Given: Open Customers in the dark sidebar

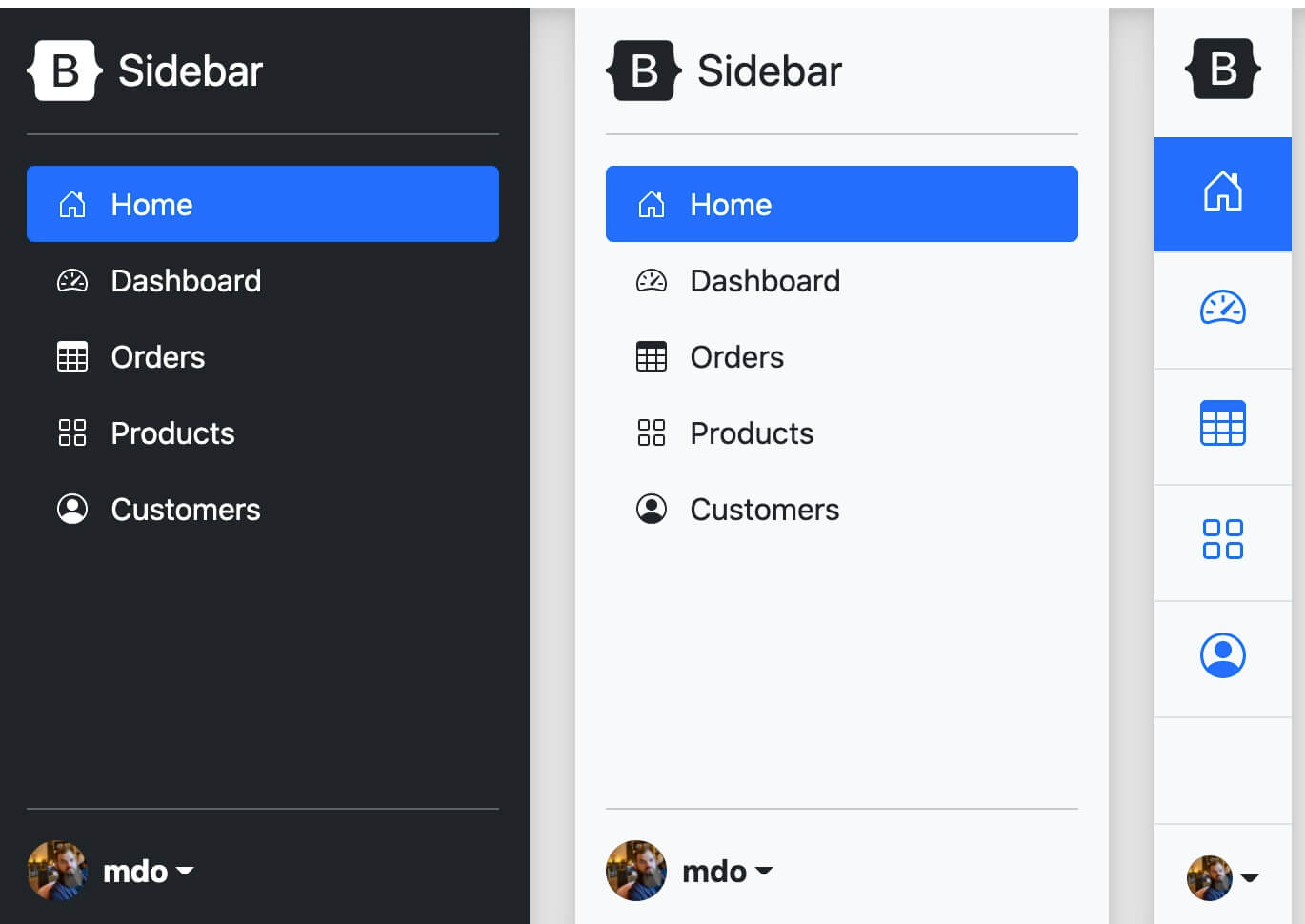Looking at the screenshot, I should [185, 510].
